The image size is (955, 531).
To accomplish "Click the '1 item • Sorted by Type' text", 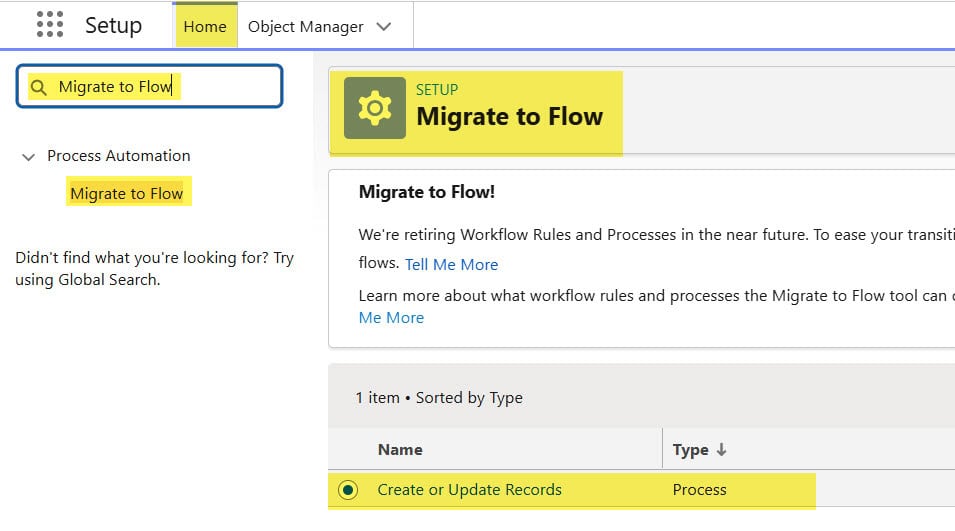I will click(x=439, y=398).
